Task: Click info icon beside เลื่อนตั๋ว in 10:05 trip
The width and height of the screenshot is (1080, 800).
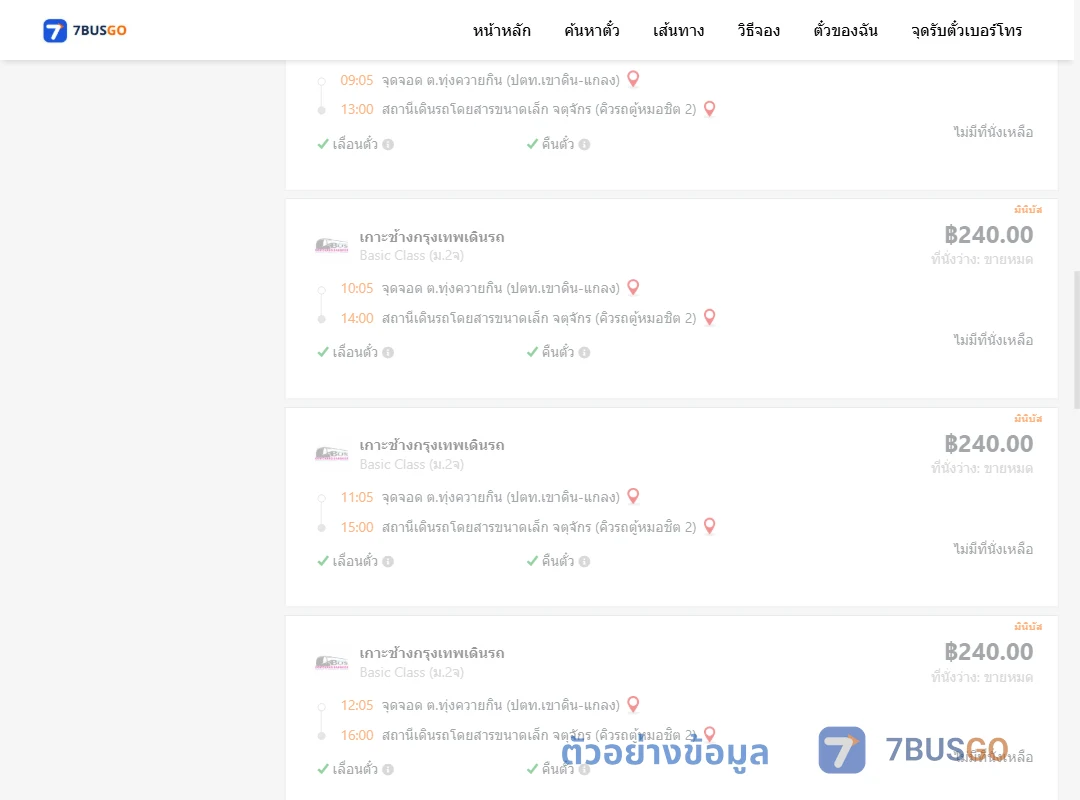Action: pos(388,353)
